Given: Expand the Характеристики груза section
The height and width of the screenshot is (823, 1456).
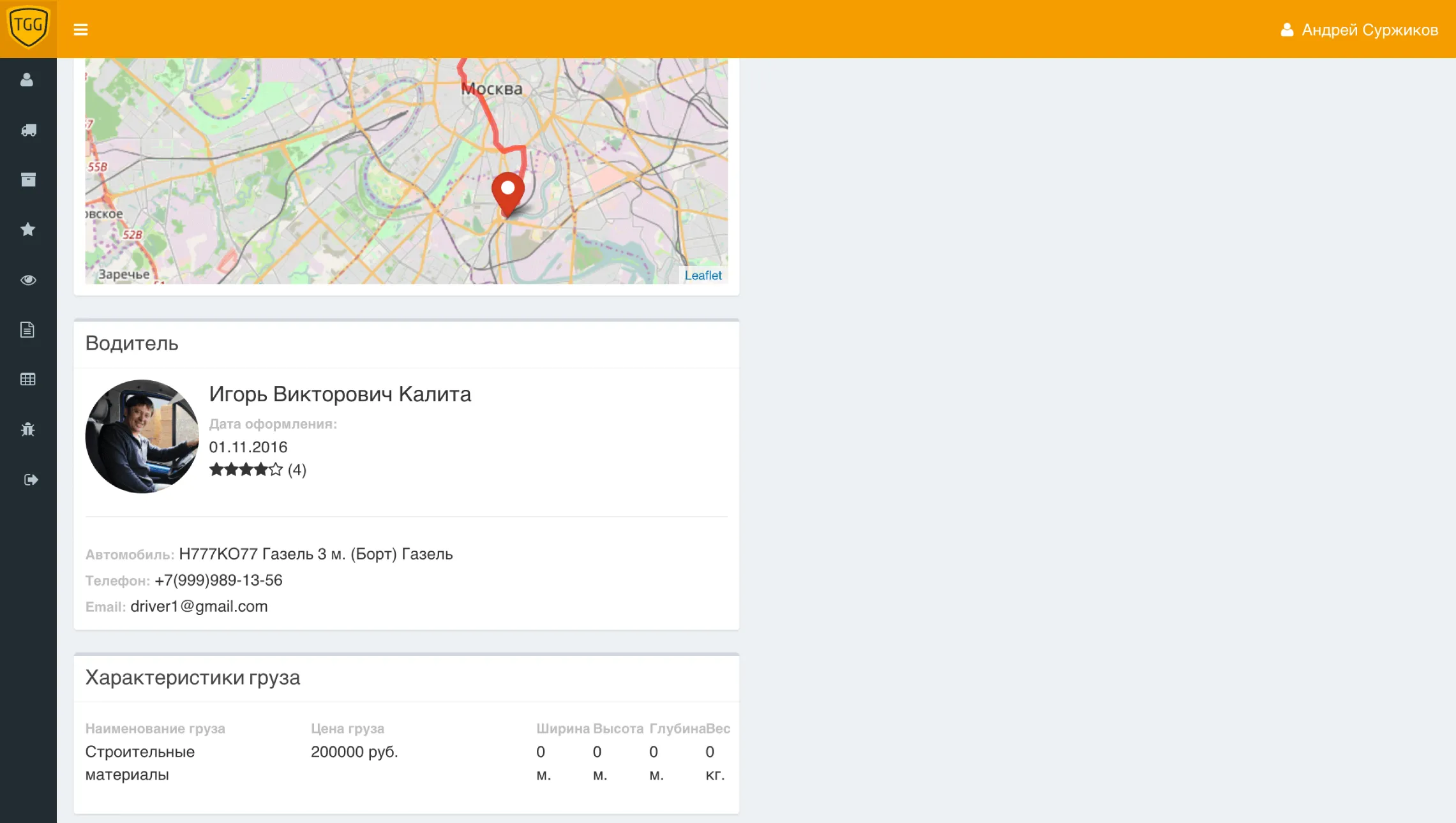Looking at the screenshot, I should 193,678.
